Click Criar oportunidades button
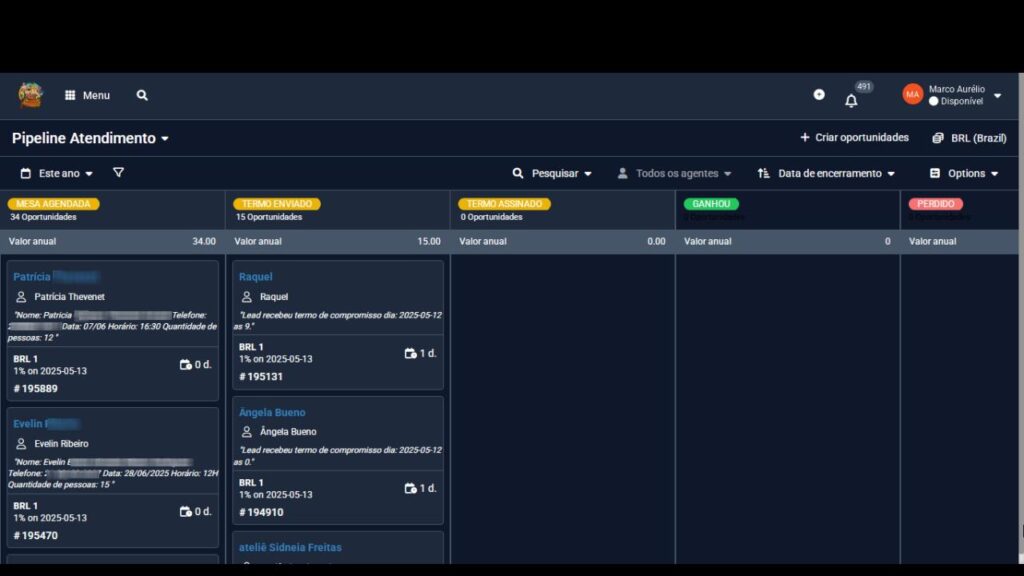Viewport: 1024px width, 576px height. [x=854, y=138]
